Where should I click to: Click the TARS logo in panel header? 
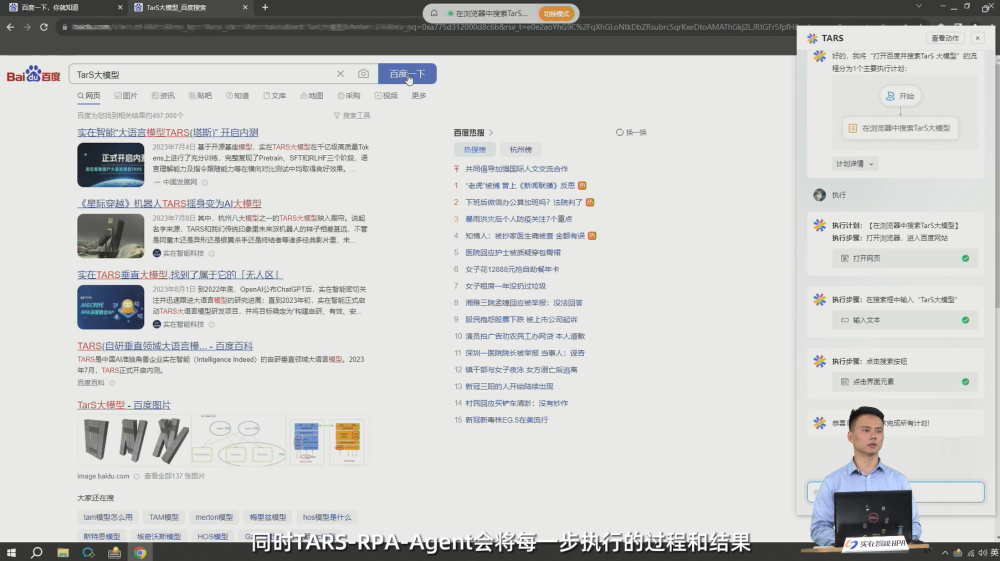[812, 38]
